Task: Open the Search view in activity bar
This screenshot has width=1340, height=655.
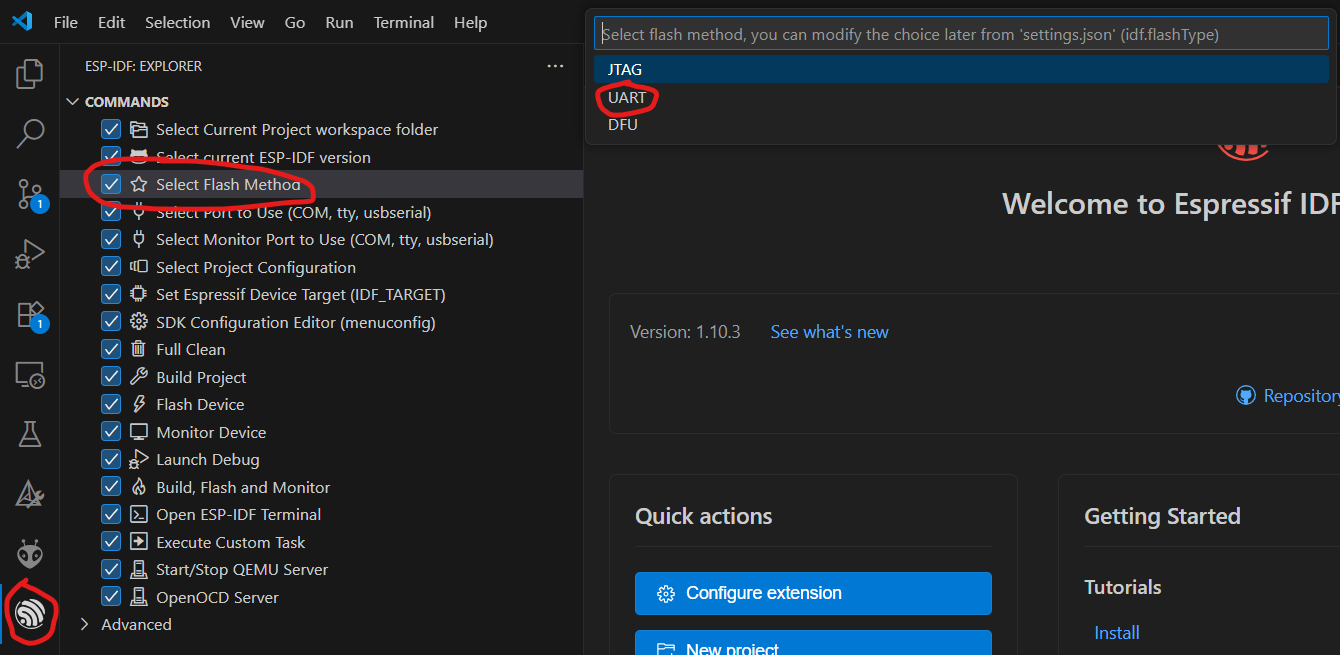Action: tap(30, 133)
